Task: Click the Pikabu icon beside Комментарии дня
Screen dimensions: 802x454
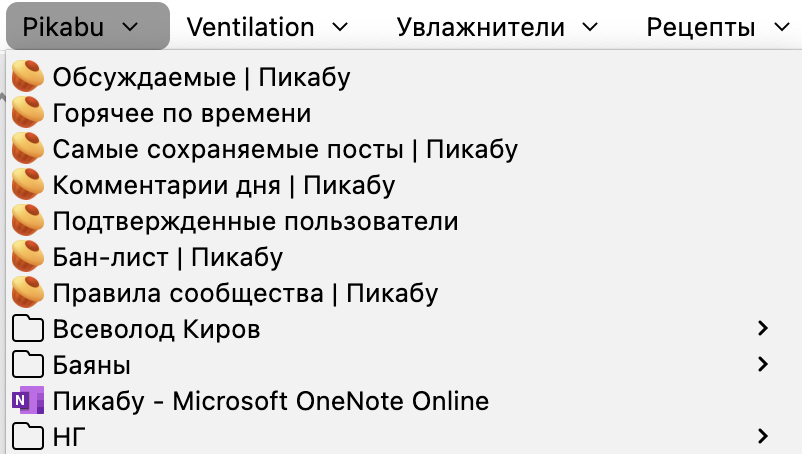Action: tap(28, 185)
